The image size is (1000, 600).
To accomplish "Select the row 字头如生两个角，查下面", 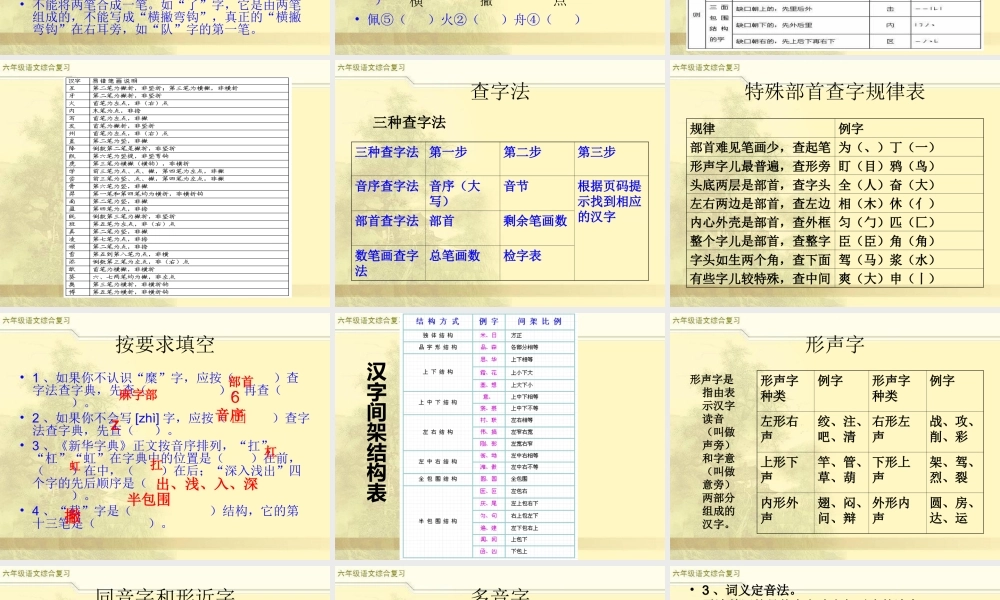I will (760, 260).
